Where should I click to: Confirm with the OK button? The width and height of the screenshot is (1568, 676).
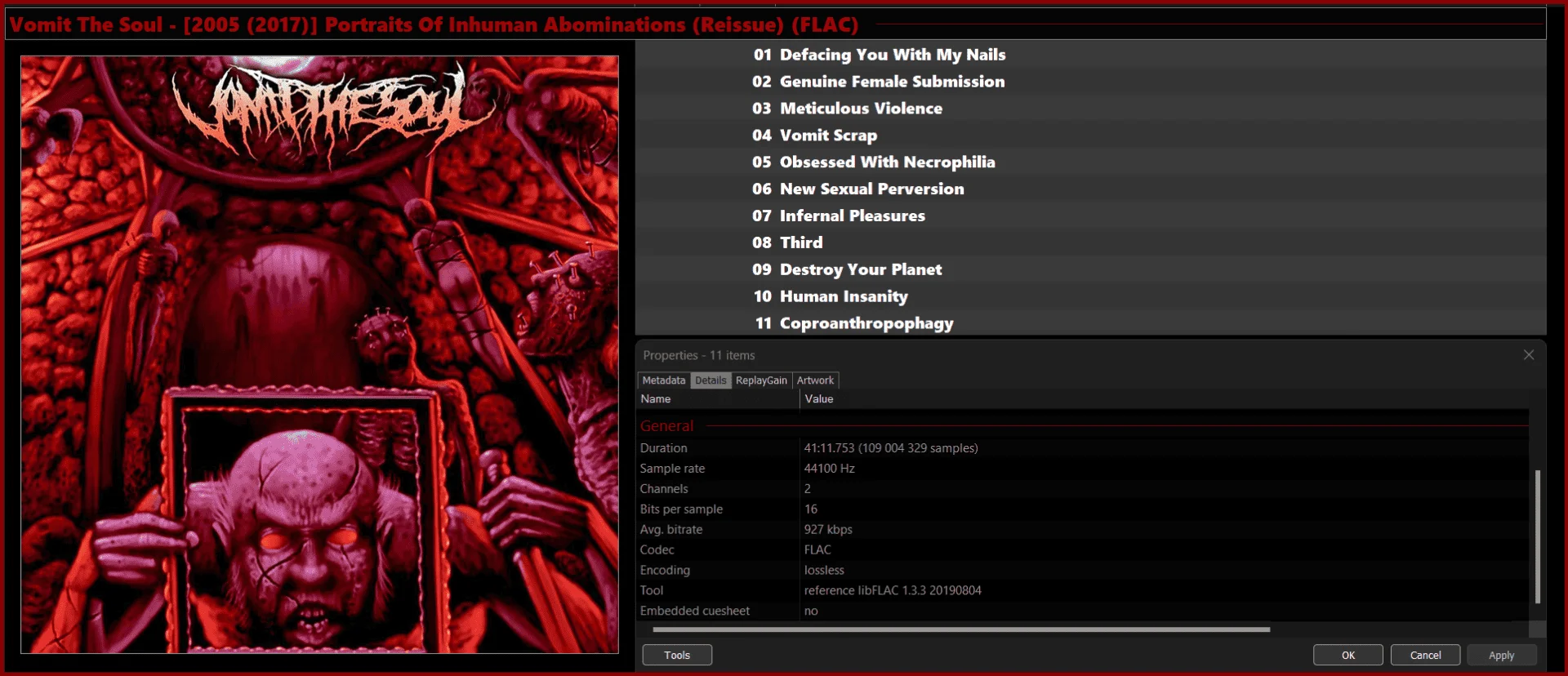1348,655
